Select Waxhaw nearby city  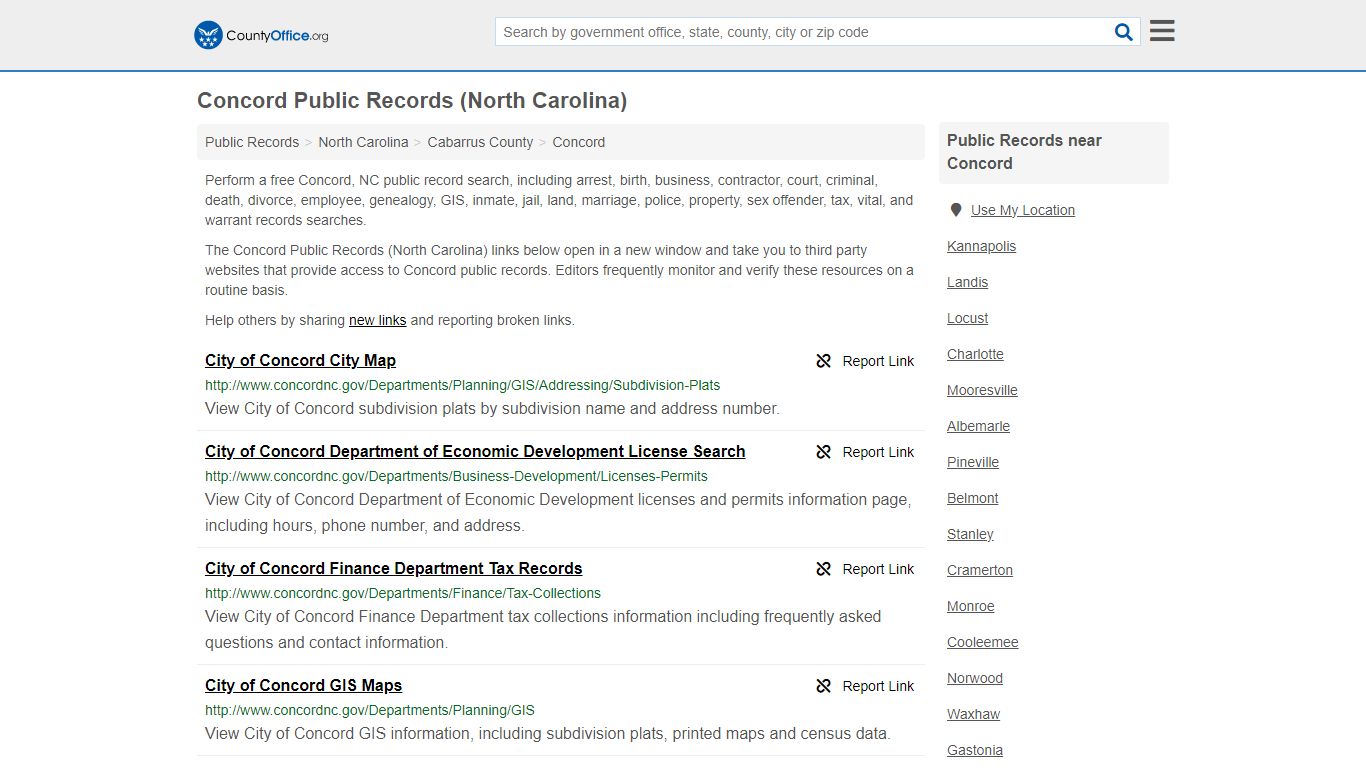click(973, 714)
